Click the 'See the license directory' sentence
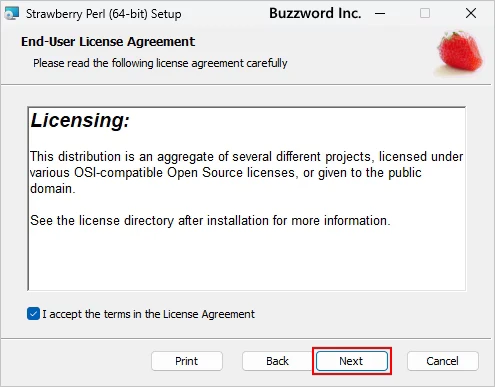Image resolution: width=495 pixels, height=387 pixels. (210, 221)
